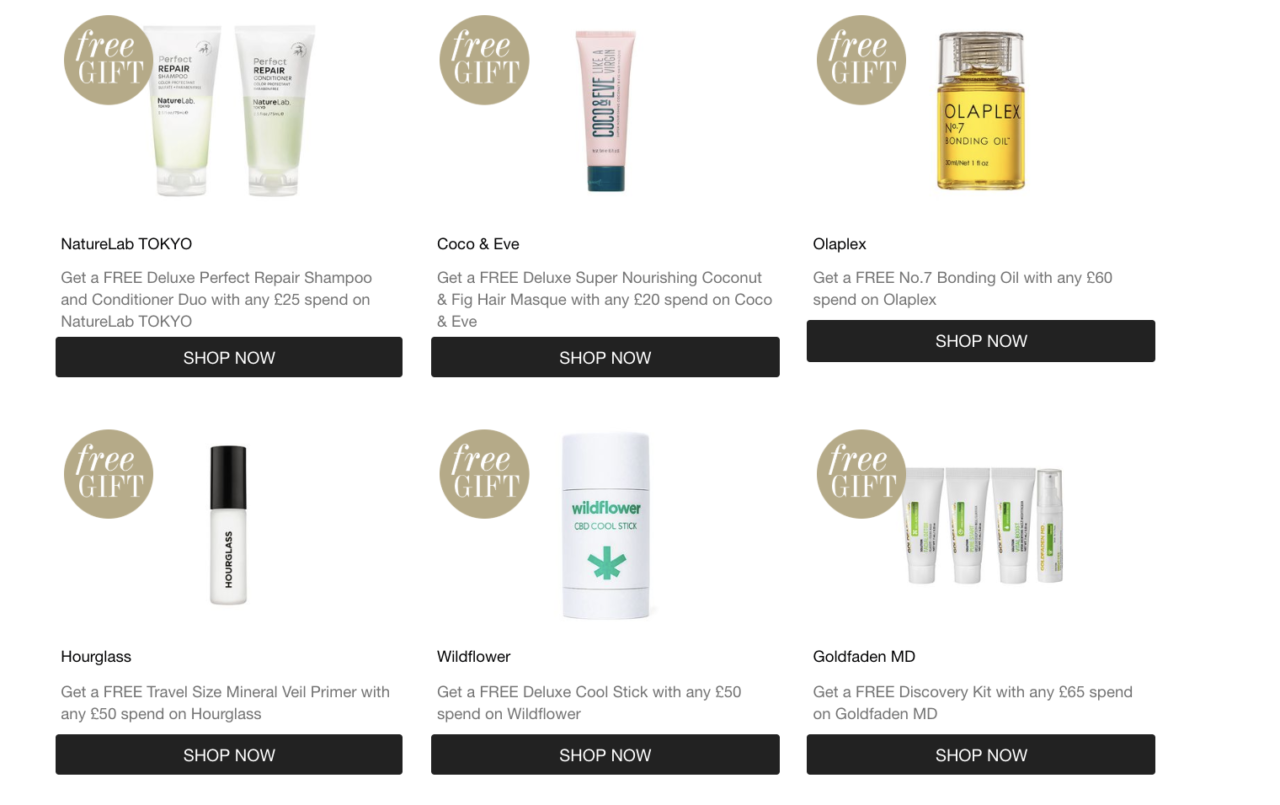The width and height of the screenshot is (1280, 805).
Task: Click the free gift badge on Goldfaden MD
Action: 861,474
